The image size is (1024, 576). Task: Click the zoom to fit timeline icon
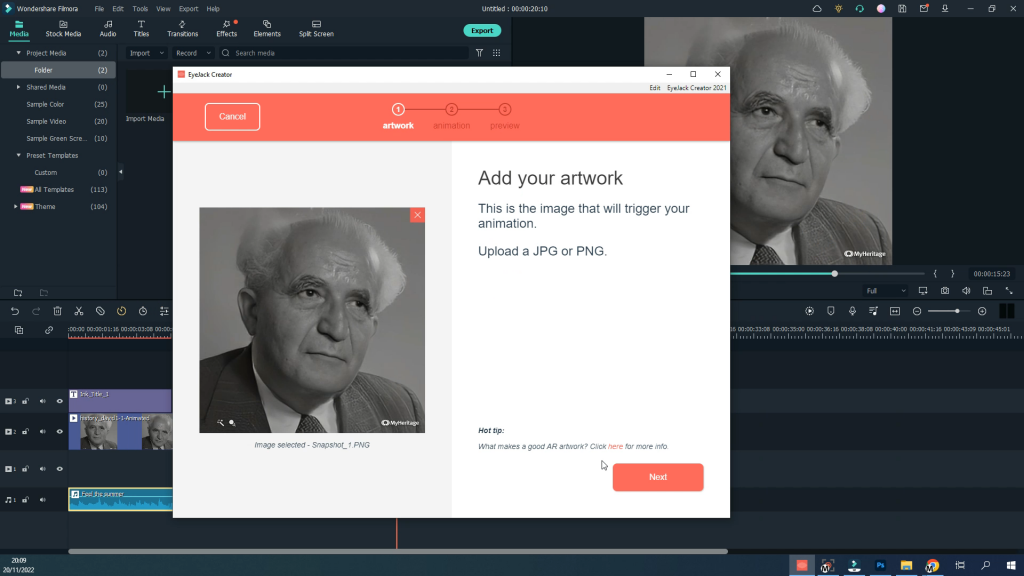[895, 312]
